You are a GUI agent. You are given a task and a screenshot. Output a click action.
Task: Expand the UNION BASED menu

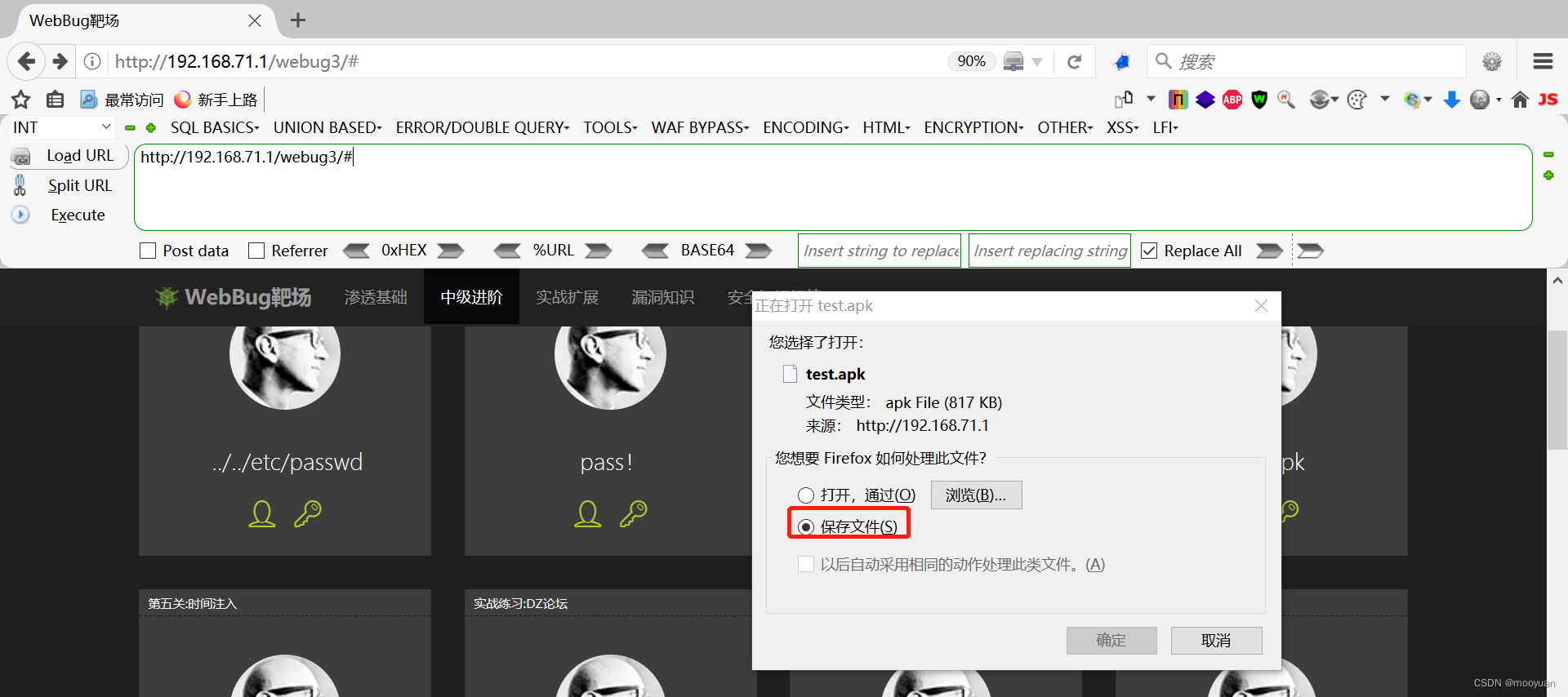[x=327, y=127]
